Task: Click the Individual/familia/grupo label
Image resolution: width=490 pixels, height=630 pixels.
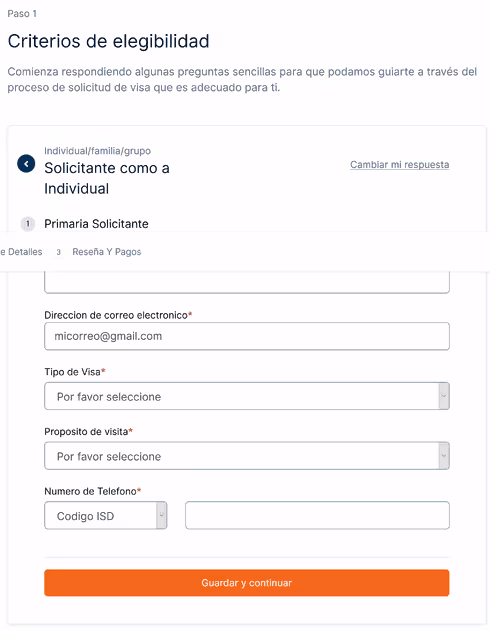Action: coord(98,151)
